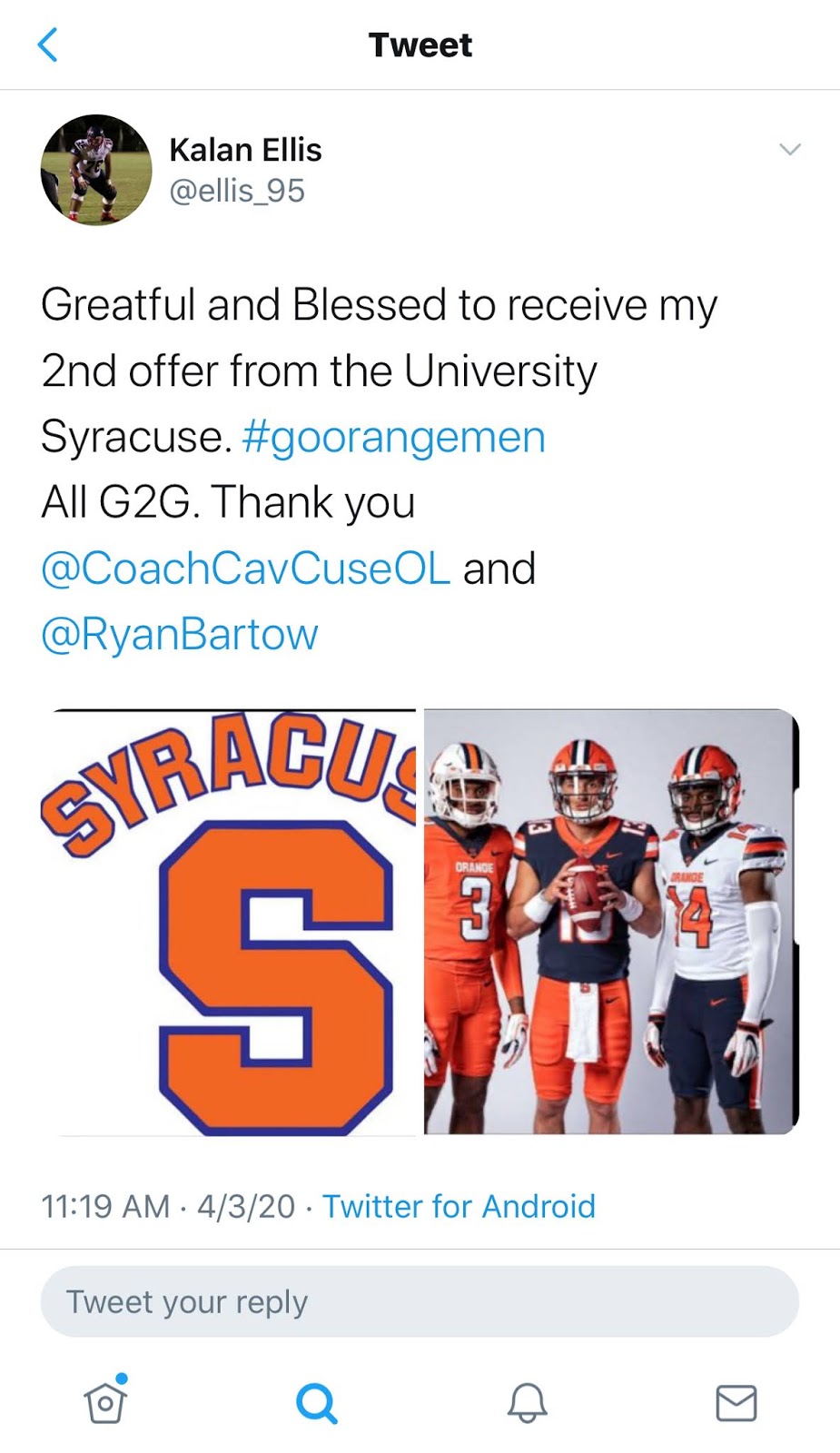View the blue notification dot on Home

pyautogui.click(x=121, y=1379)
